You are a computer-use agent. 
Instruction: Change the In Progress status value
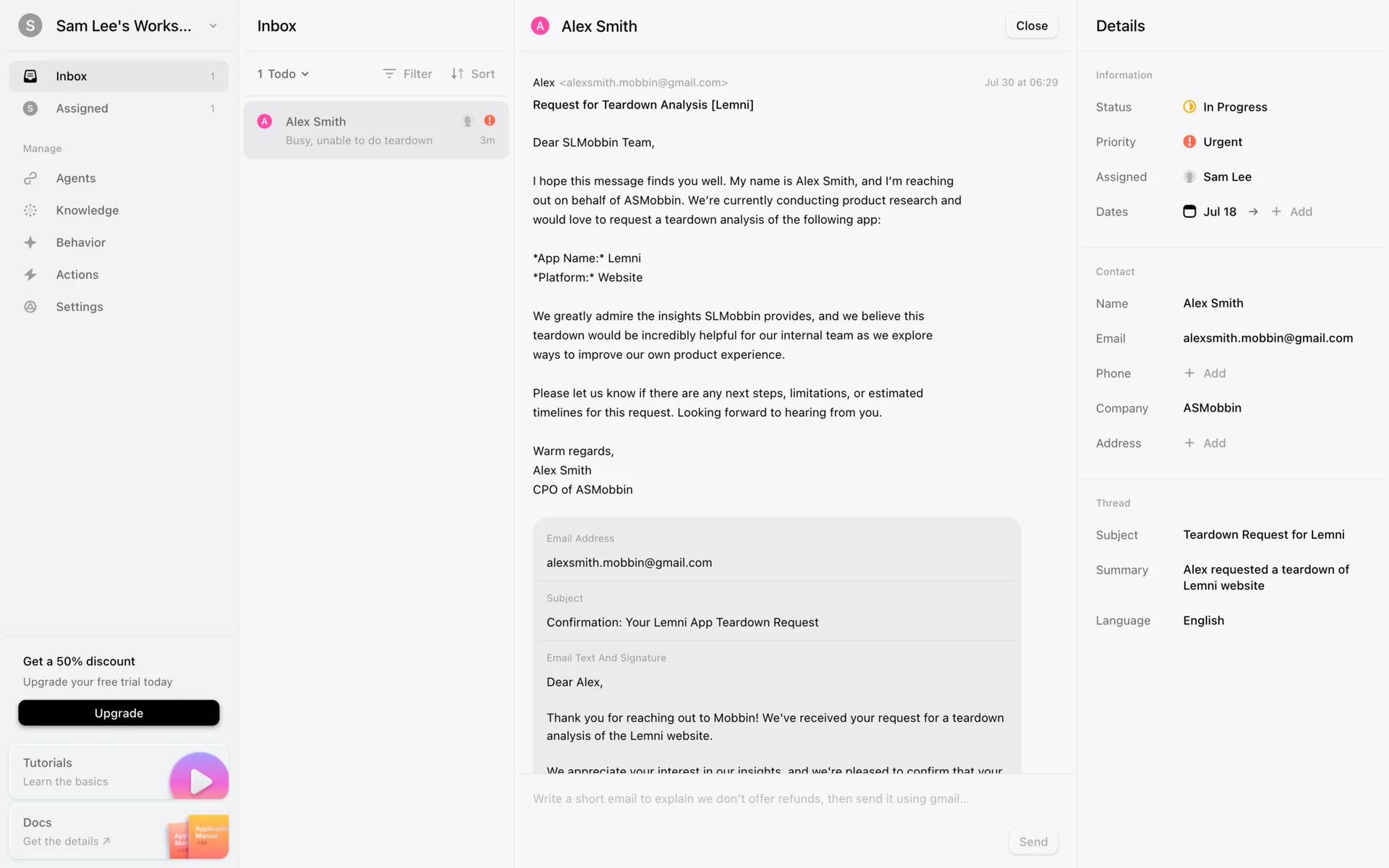coord(1234,107)
